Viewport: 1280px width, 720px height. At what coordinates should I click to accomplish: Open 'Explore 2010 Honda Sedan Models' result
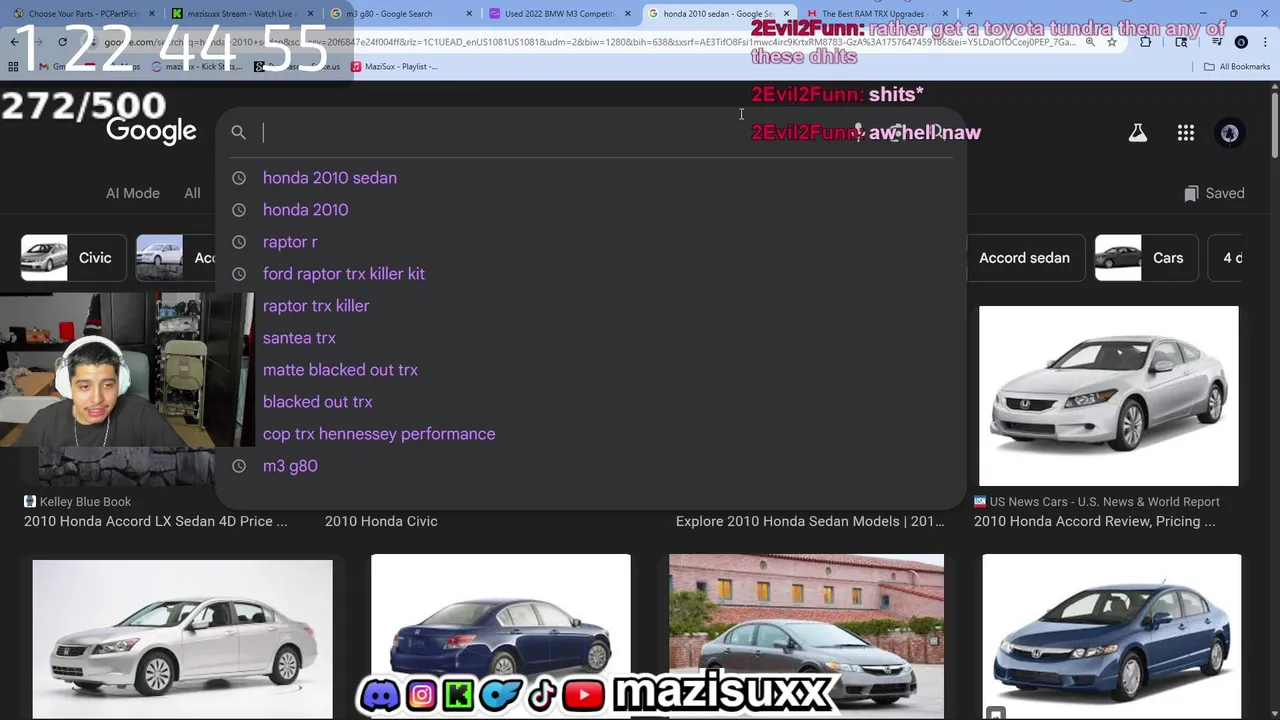pos(810,521)
